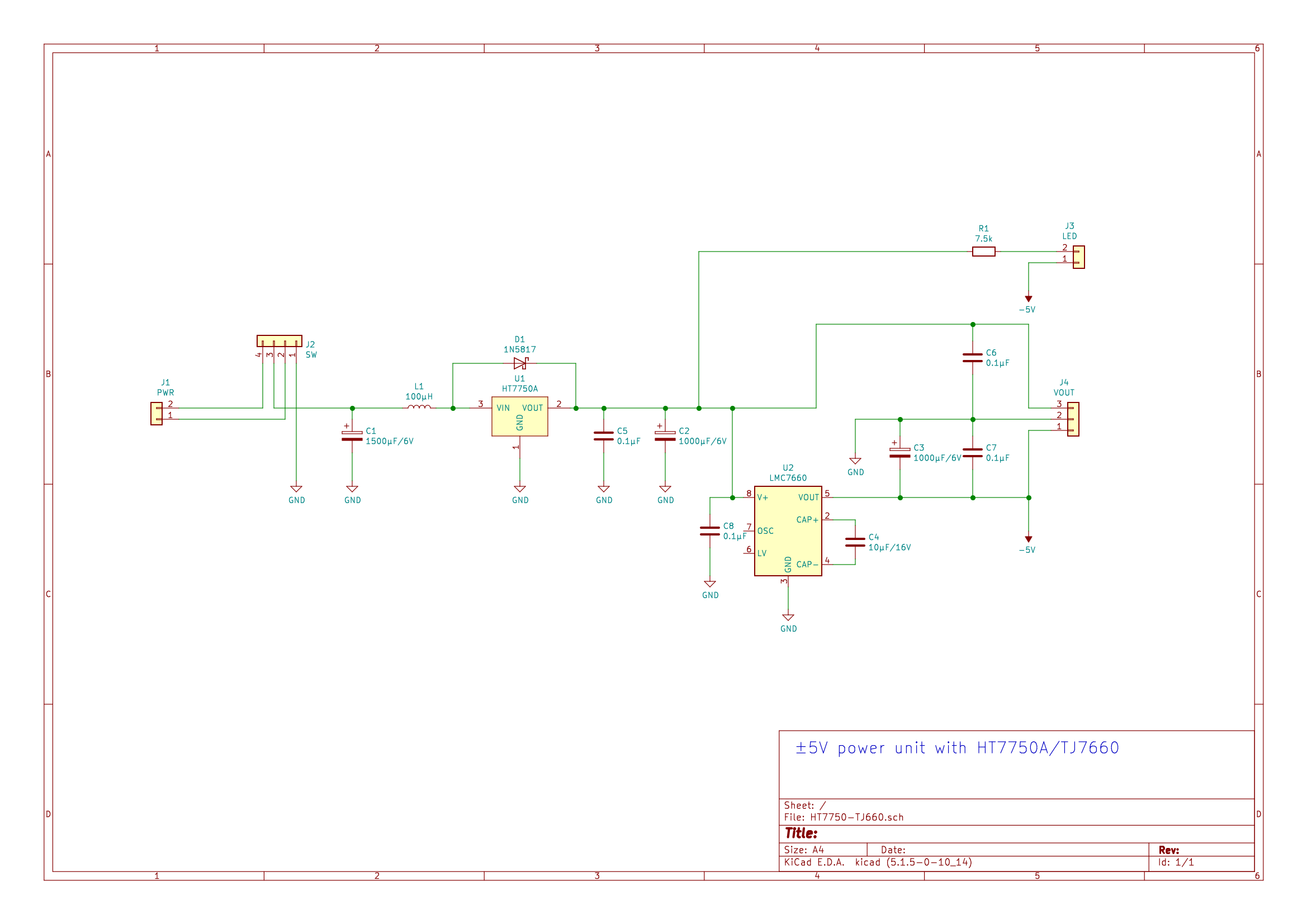This screenshot has height=924, width=1307.
Task: Click the ±5V power unit title text
Action: (x=956, y=748)
